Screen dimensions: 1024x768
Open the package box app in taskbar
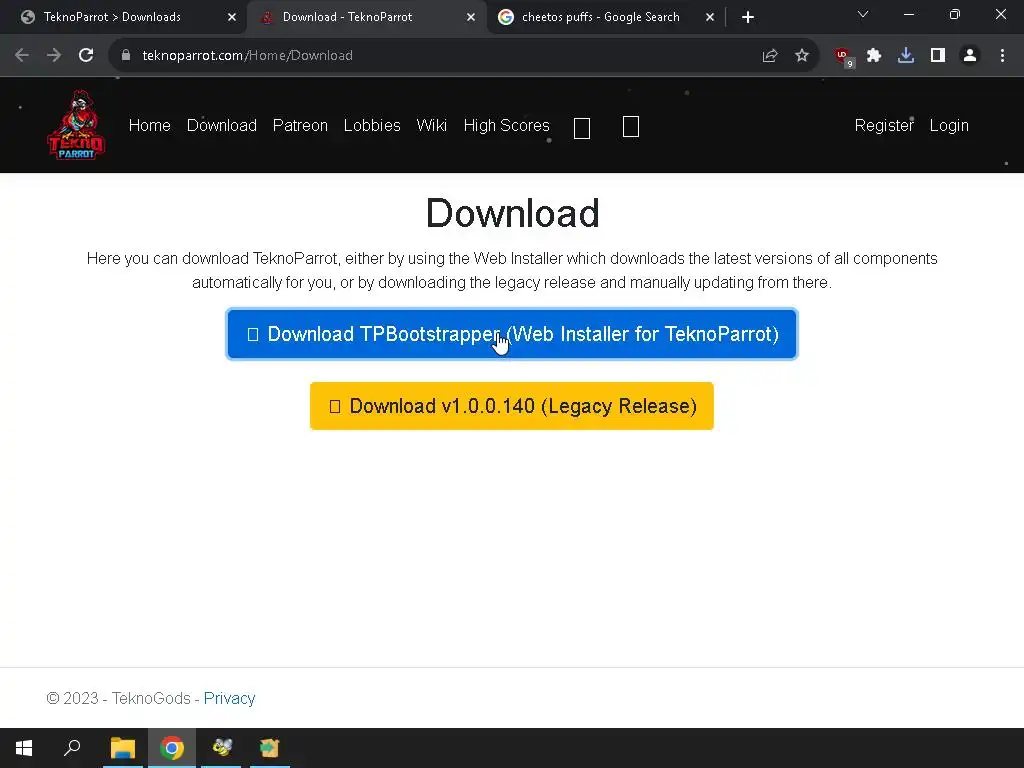click(x=270, y=748)
